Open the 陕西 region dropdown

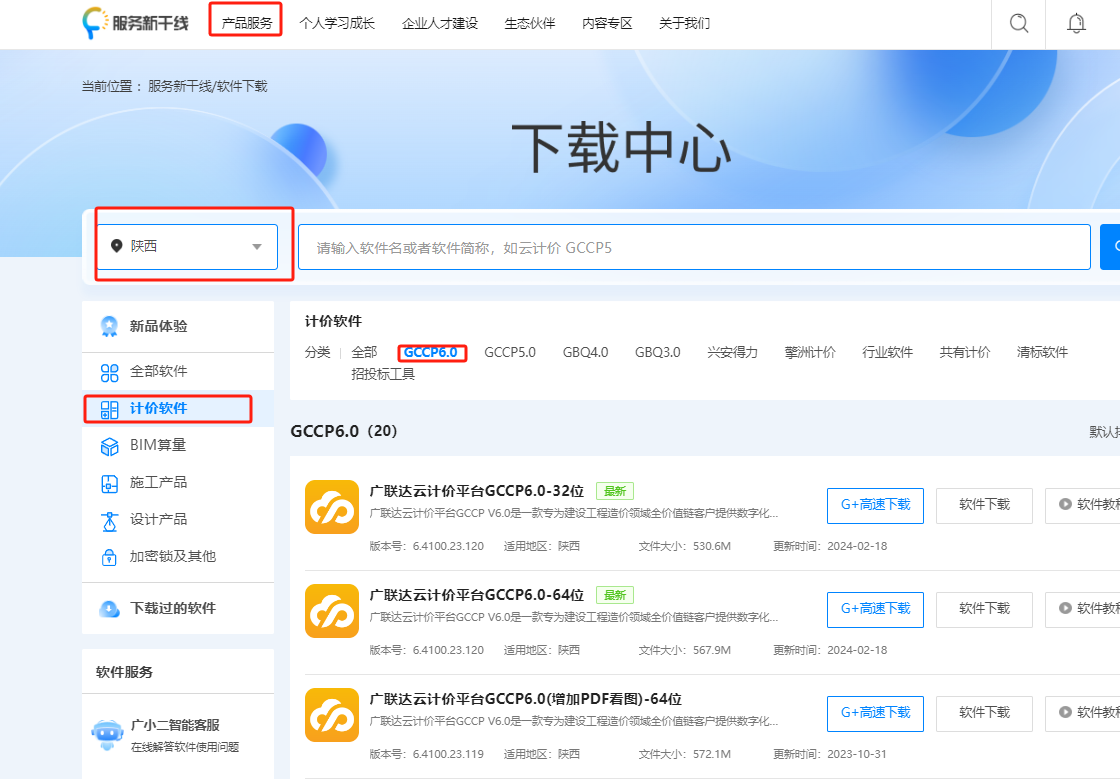[187, 247]
